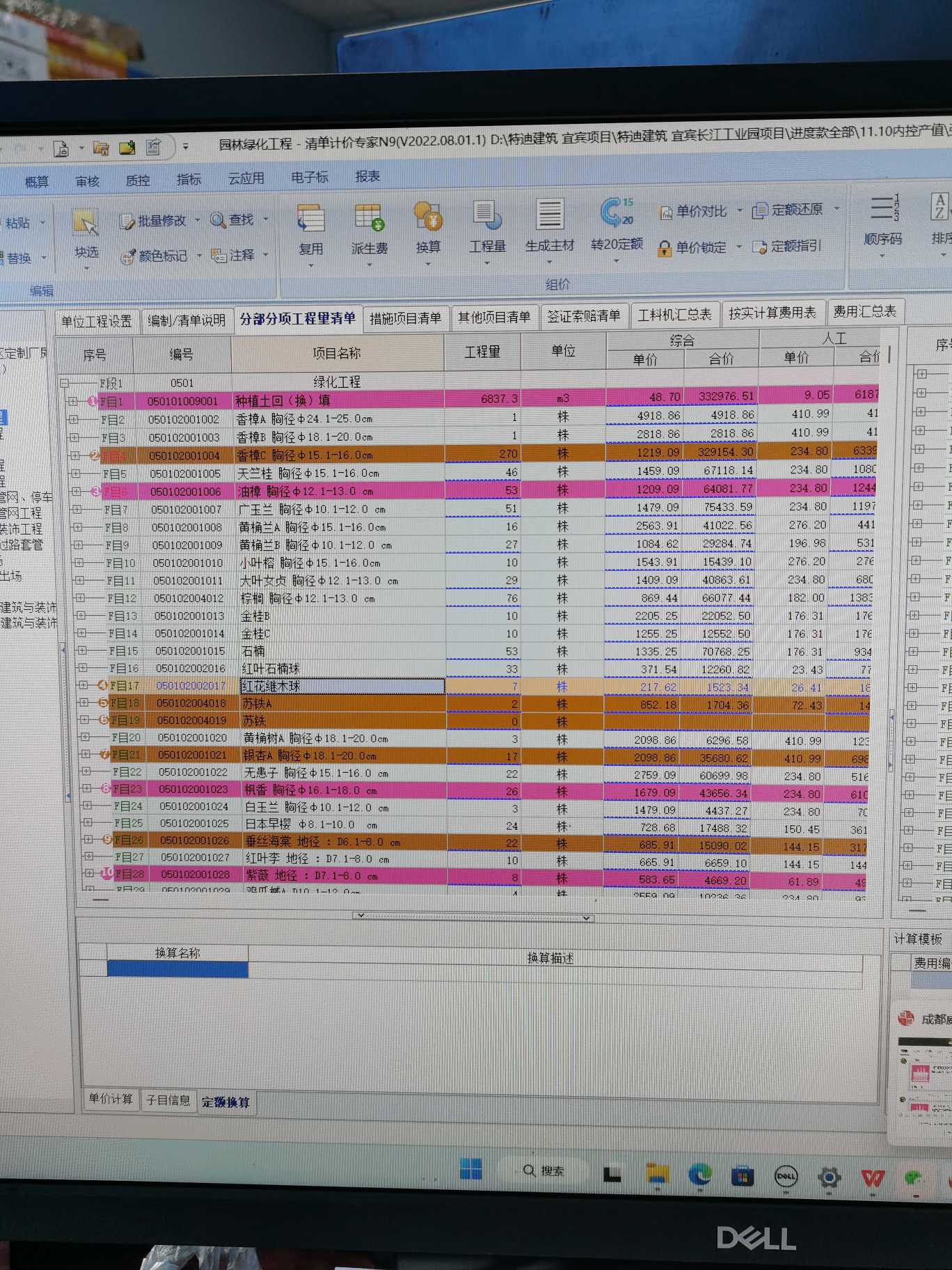Open the 云应用 menu
Screen dimensions: 952x1270
246,178
